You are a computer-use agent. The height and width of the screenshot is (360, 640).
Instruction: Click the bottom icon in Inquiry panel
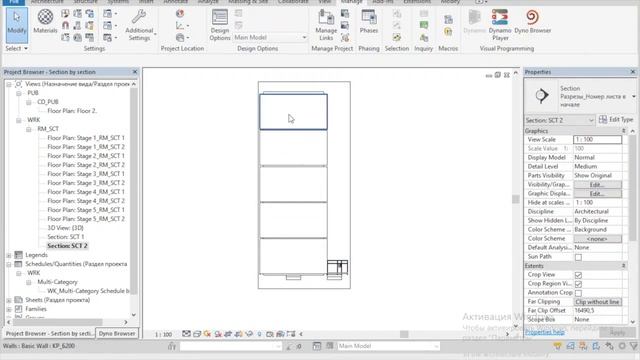click(x=424, y=38)
